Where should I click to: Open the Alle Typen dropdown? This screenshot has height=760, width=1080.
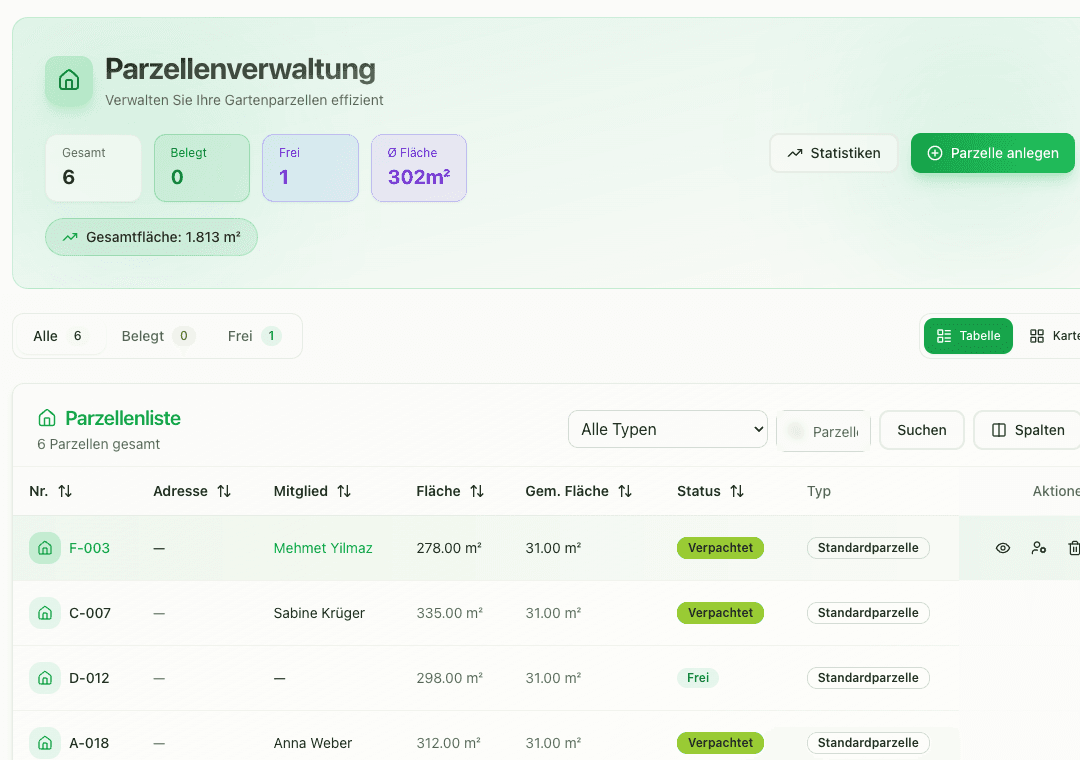pos(667,429)
